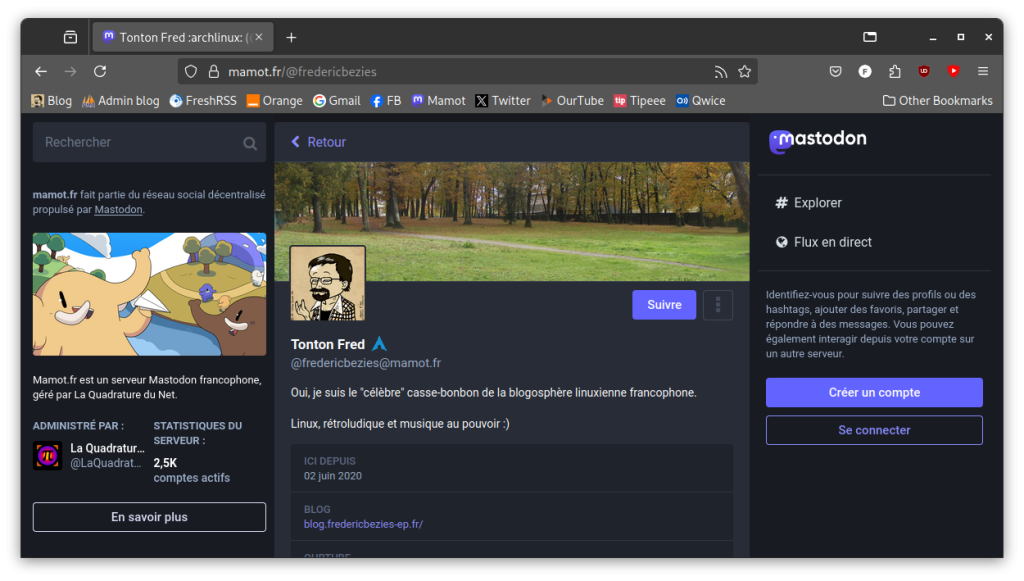Screen dimensions: 1024x581
Task: Click the '02 juin 2020' join date
Action: pyautogui.click(x=332, y=476)
